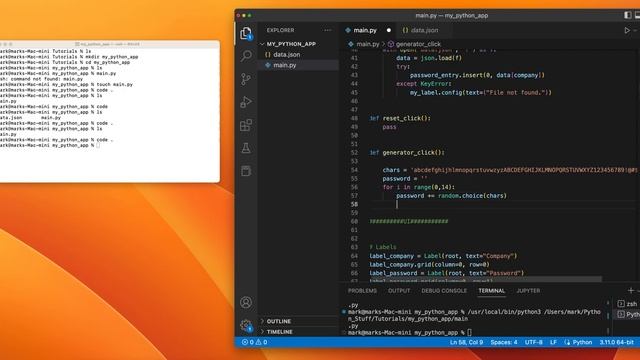Screen dimensions: 640x360
Task: Open the OUTPUT panel tab
Action: click(399, 291)
